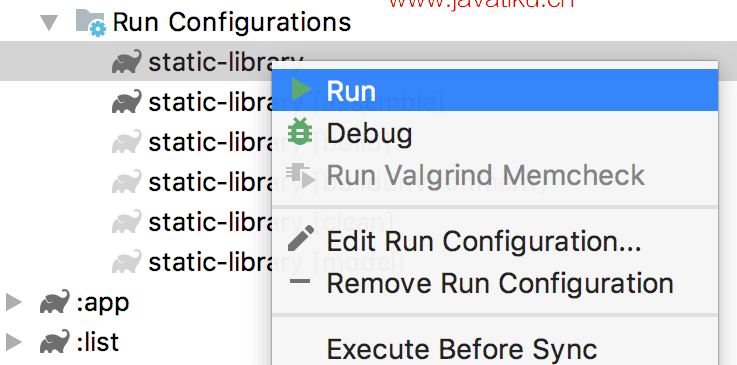The height and width of the screenshot is (365, 737).
Task: Click the green Run play icon
Action: point(301,89)
